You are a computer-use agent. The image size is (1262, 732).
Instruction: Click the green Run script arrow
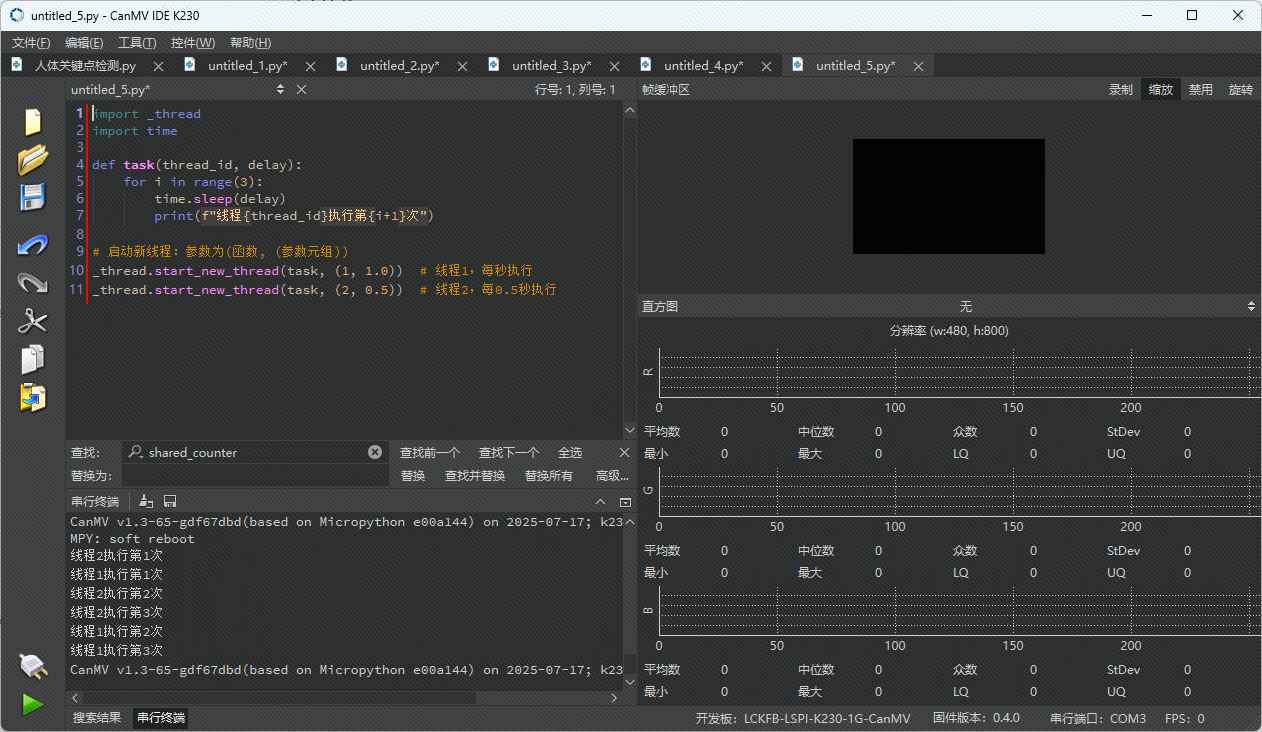(x=33, y=704)
